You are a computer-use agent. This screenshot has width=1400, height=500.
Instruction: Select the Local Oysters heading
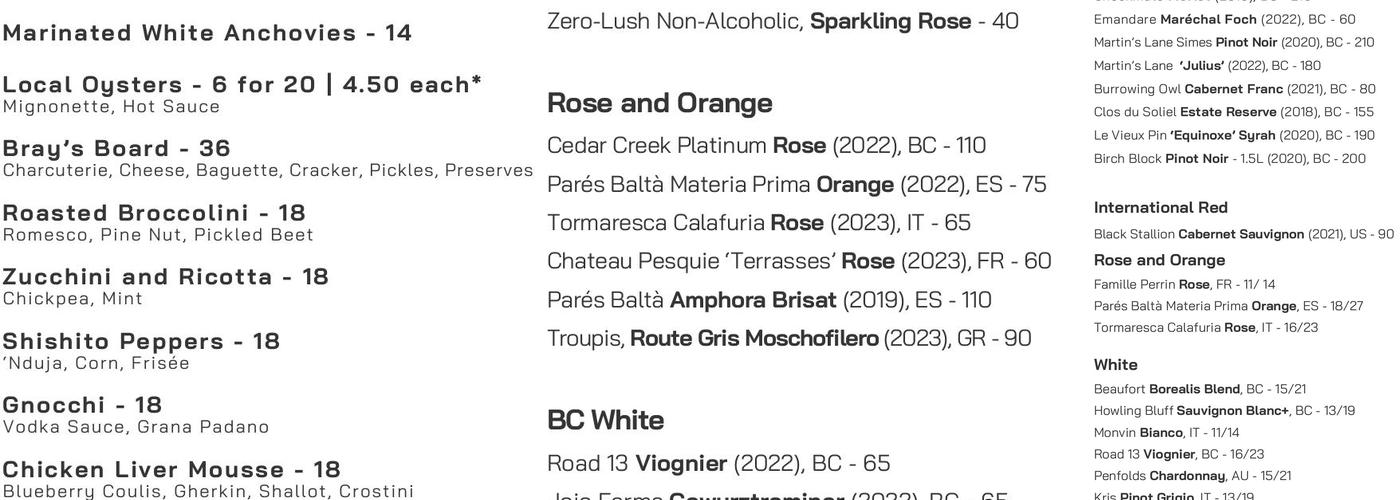[242, 84]
